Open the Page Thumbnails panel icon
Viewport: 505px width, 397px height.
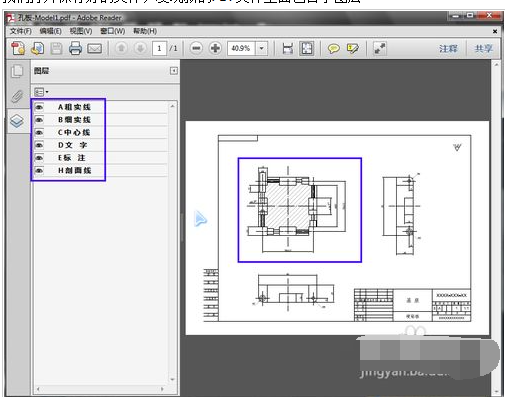[x=17, y=71]
